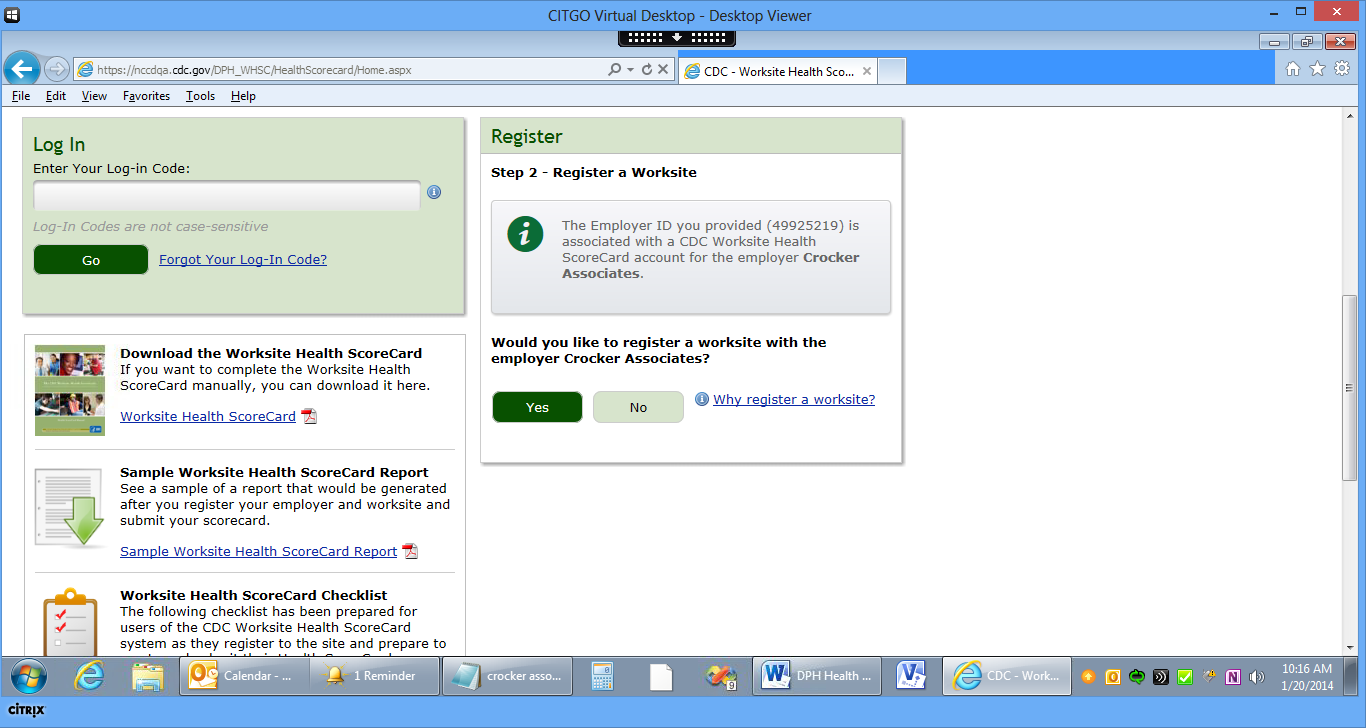Click the scrollbar down arrow
The height and width of the screenshot is (728, 1366).
pos(1349,647)
